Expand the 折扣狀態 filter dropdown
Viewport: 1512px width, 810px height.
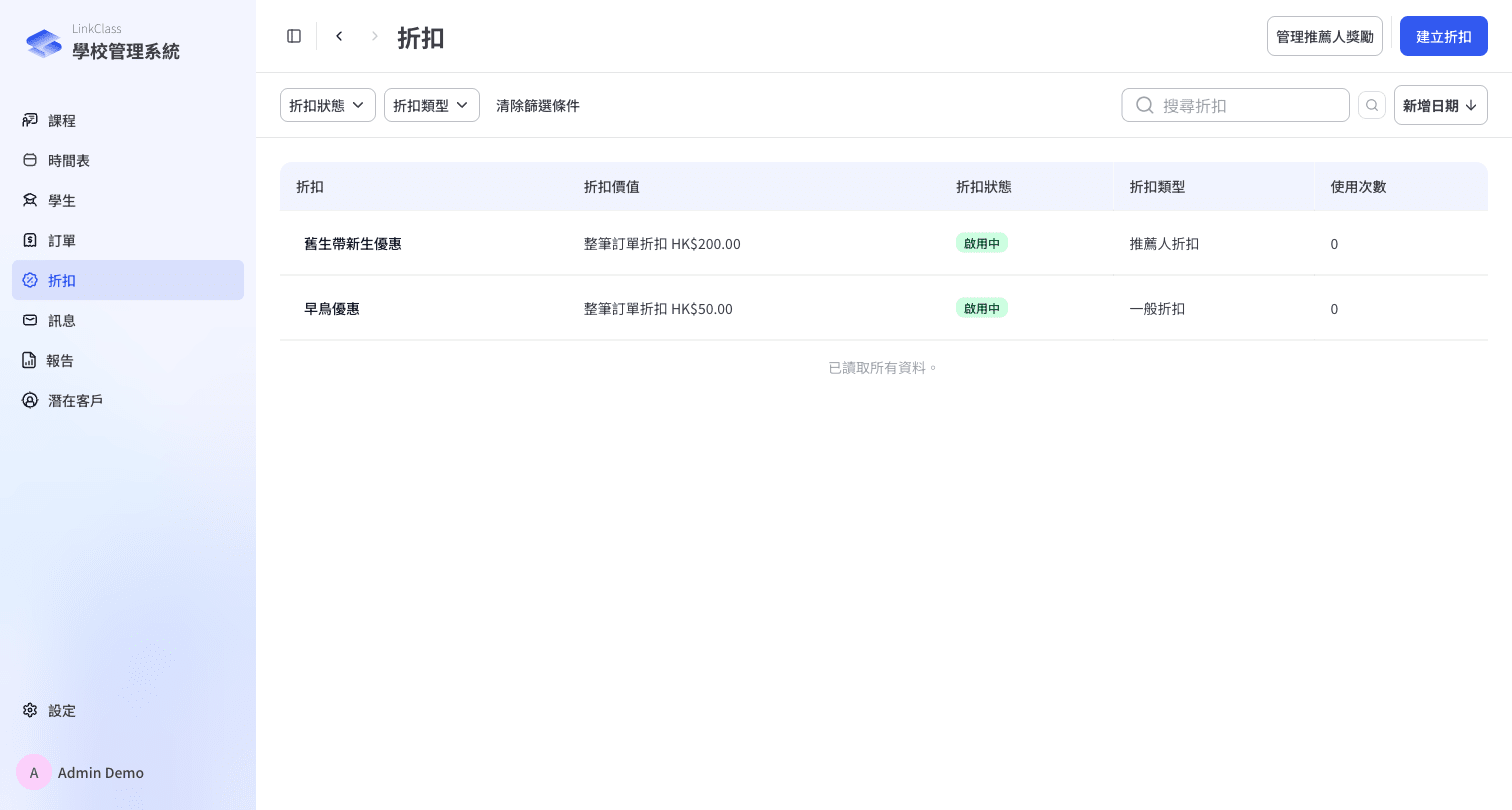click(x=328, y=105)
